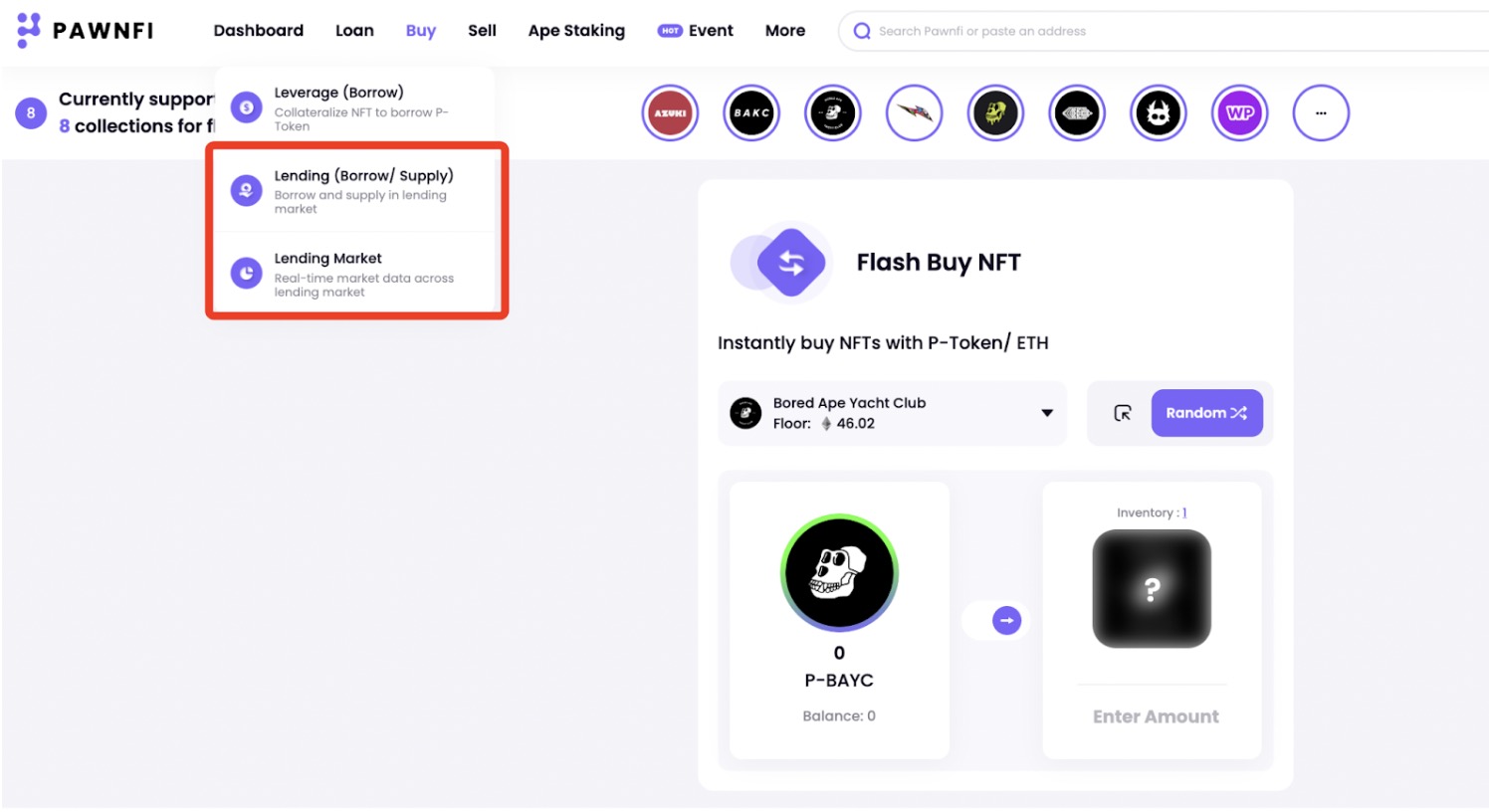Screen dimensions: 1489x812
Task: Toggle the purple arrow swap direction switch
Action: click(x=1006, y=621)
